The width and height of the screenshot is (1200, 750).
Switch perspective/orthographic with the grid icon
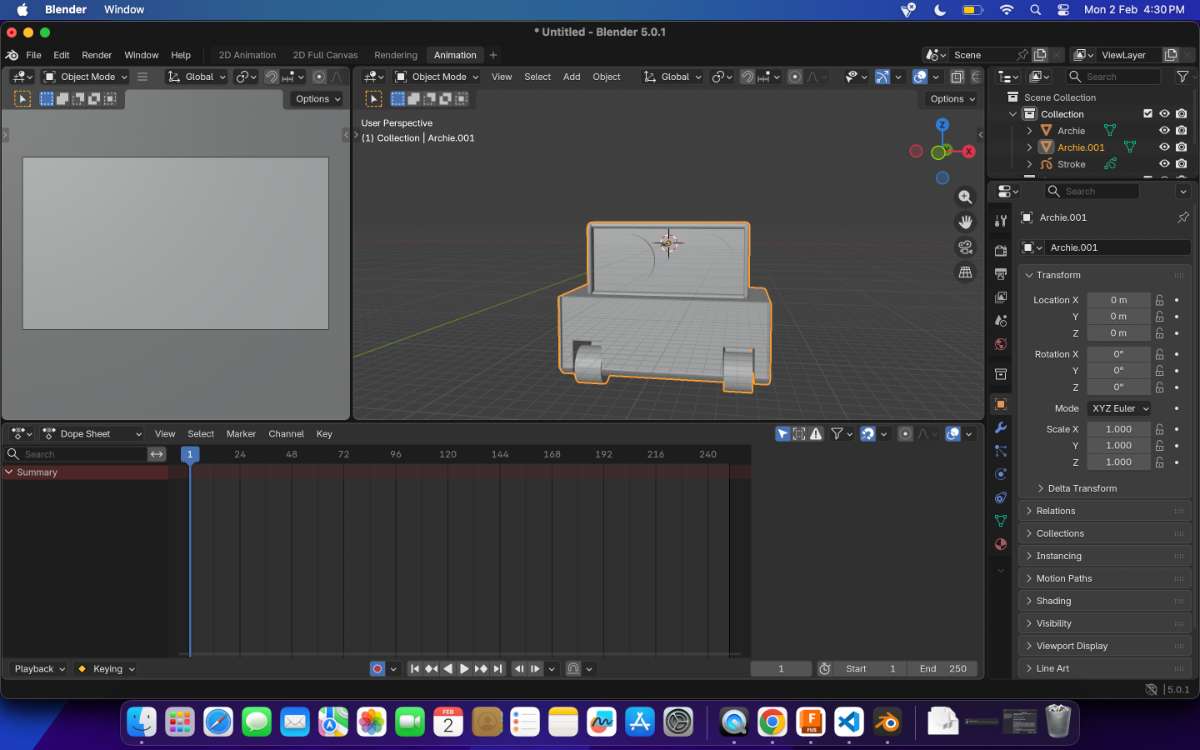[965, 272]
